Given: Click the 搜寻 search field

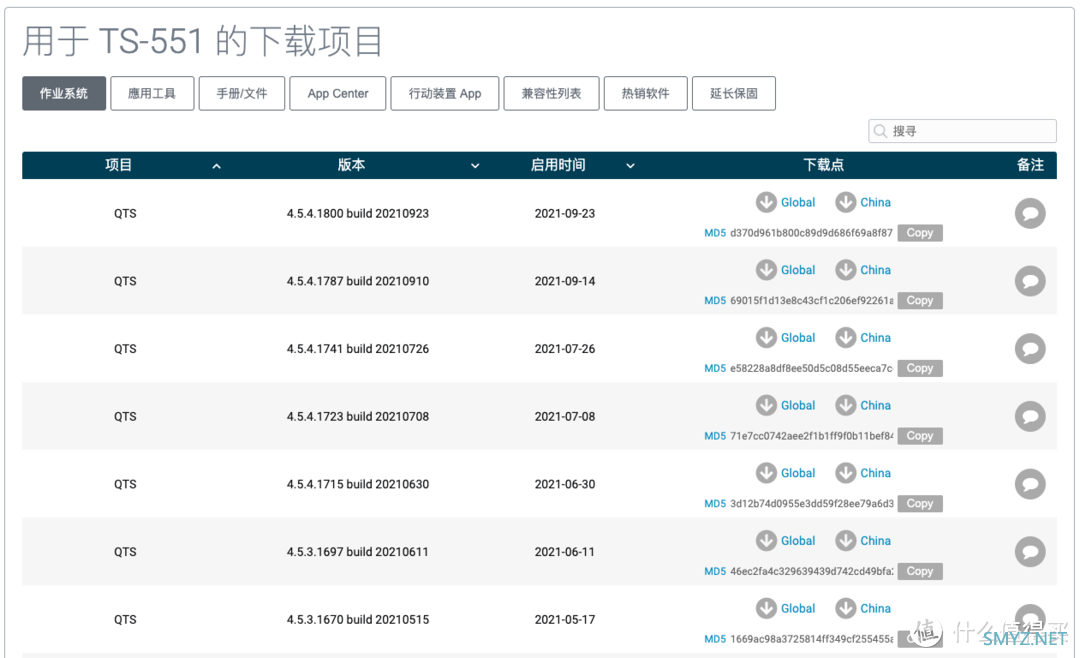Looking at the screenshot, I should (x=962, y=131).
